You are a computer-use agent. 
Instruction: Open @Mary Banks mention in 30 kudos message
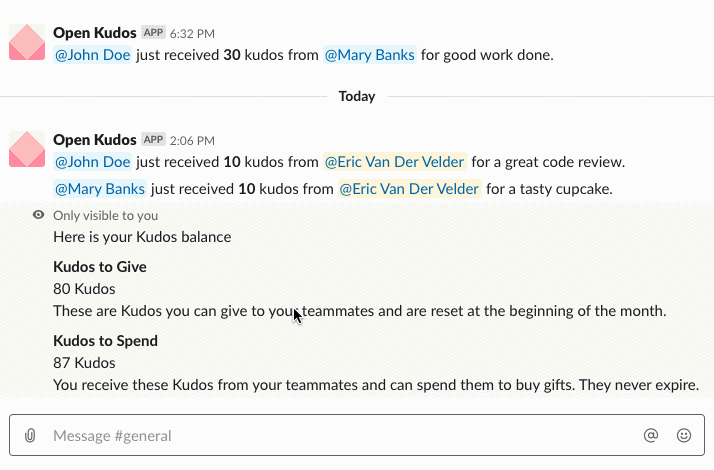pyautogui.click(x=370, y=55)
